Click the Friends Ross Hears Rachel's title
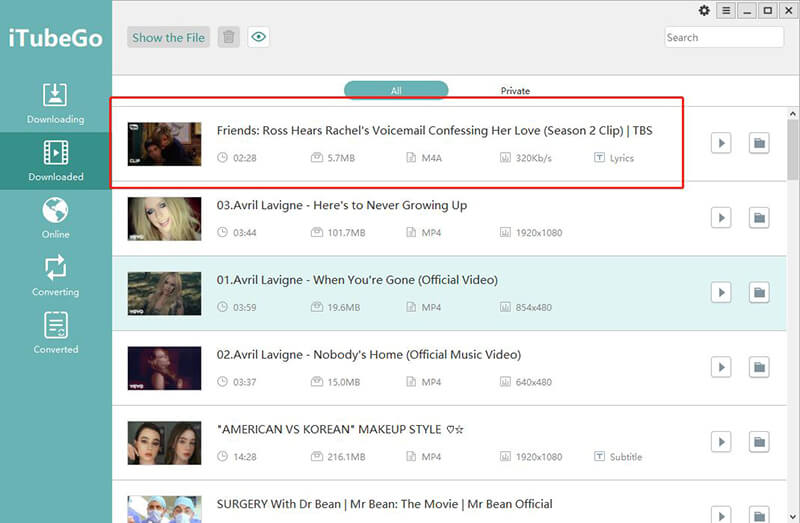Screen dimensions: 800x523 tap(434, 131)
